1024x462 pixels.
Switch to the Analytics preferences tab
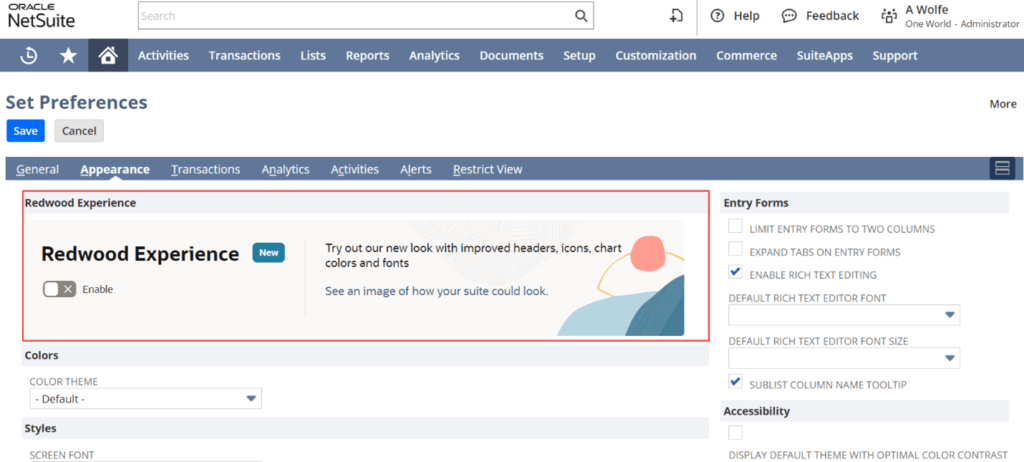pos(285,169)
